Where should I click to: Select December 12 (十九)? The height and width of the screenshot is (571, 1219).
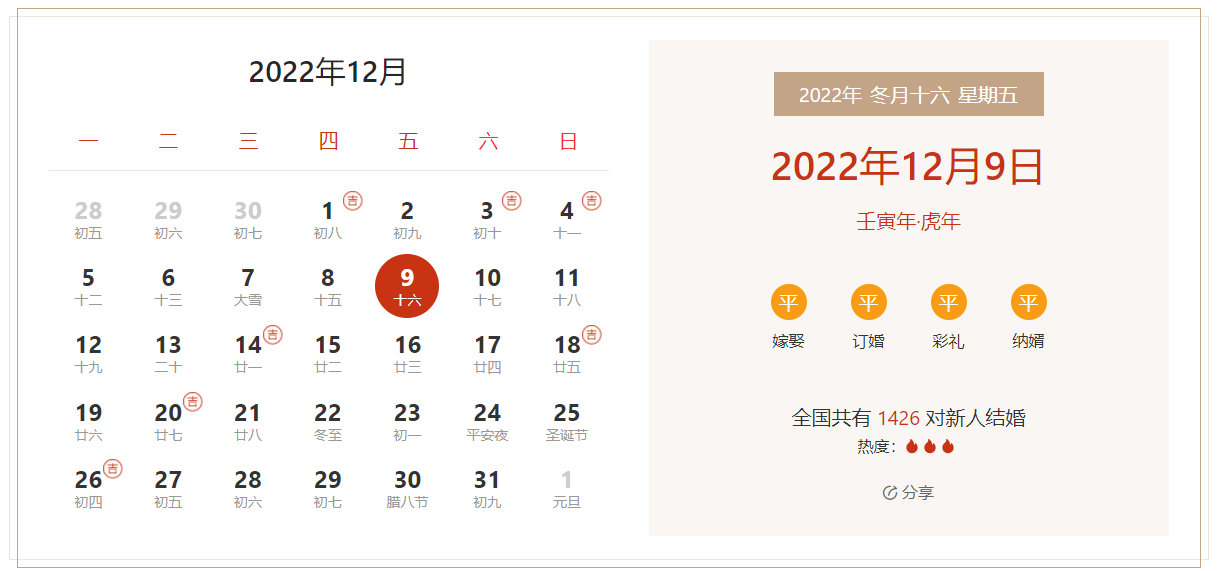88,354
